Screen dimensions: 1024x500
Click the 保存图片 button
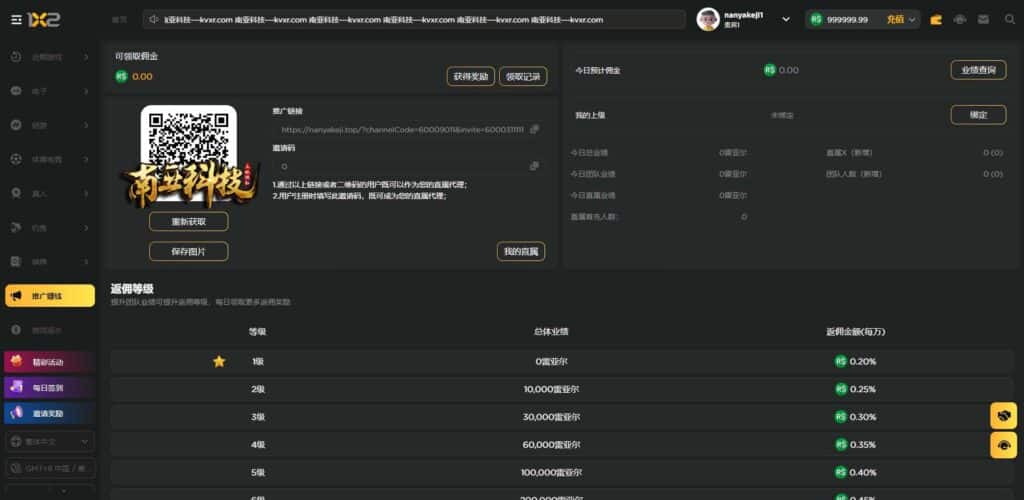tap(189, 251)
